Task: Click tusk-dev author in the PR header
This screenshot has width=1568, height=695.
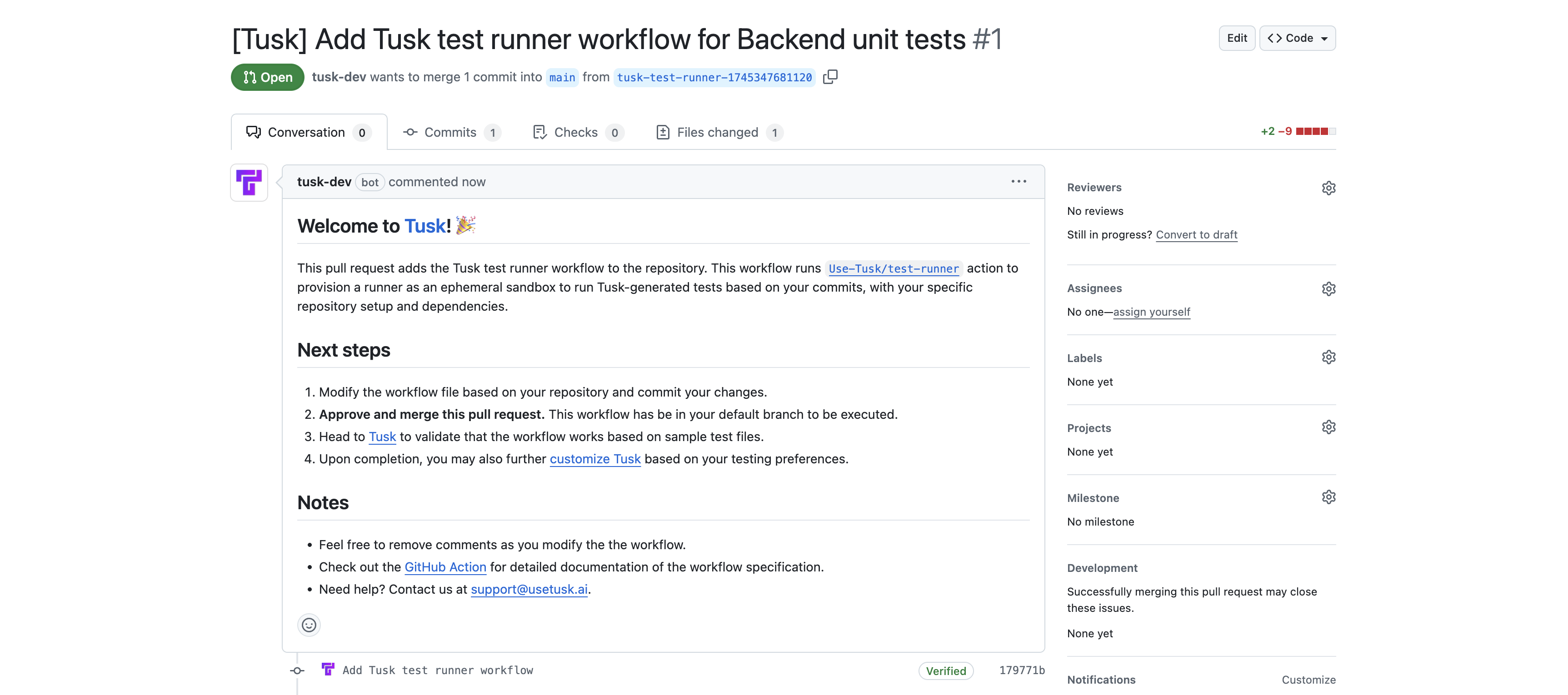Action: [x=339, y=77]
